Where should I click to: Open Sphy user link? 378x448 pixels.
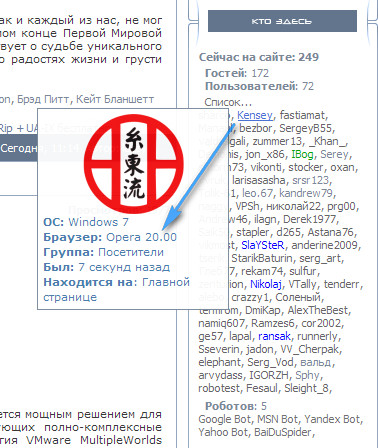pos(307,375)
